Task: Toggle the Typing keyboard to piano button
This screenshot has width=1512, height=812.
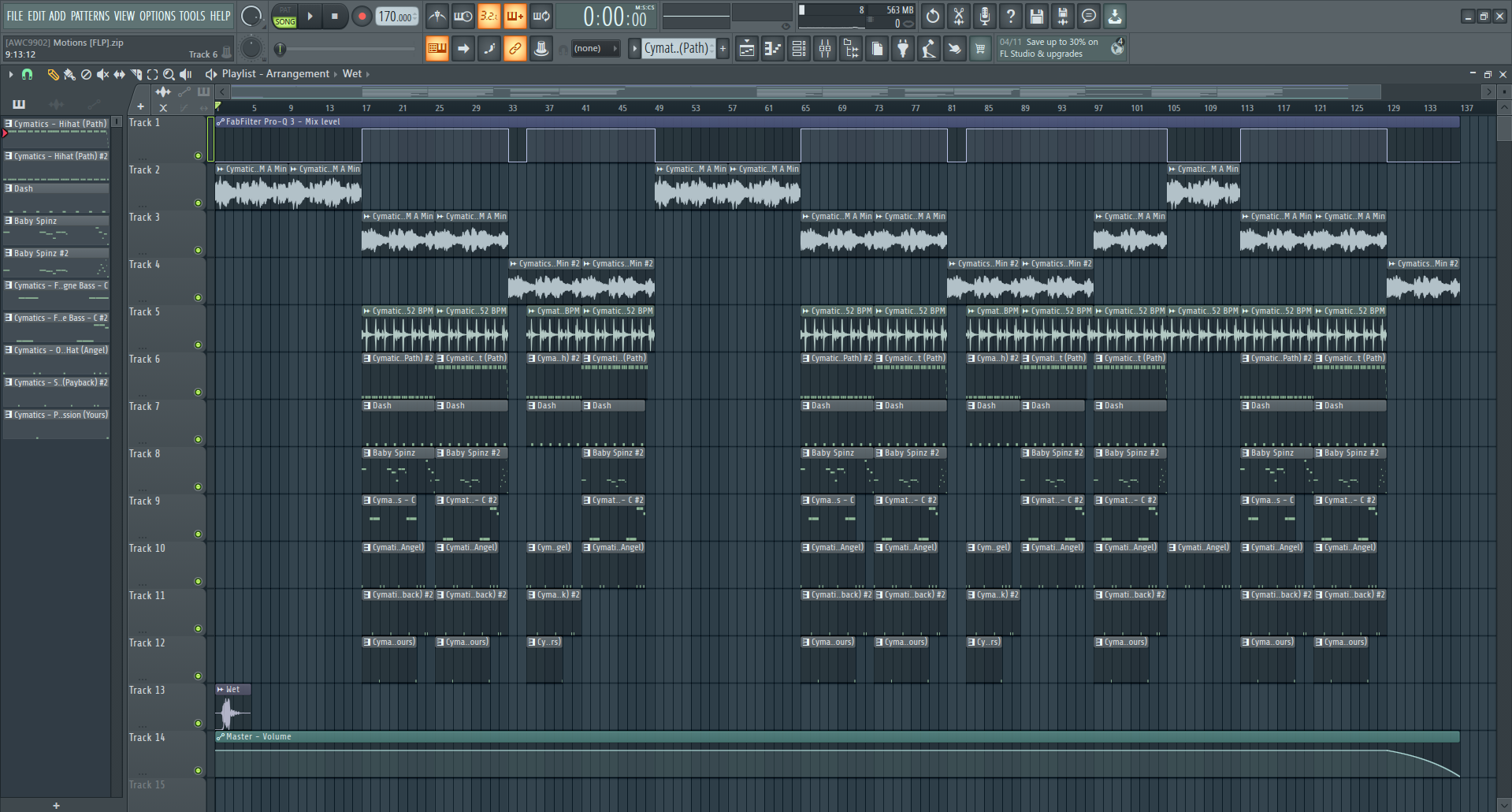Action: point(437,49)
